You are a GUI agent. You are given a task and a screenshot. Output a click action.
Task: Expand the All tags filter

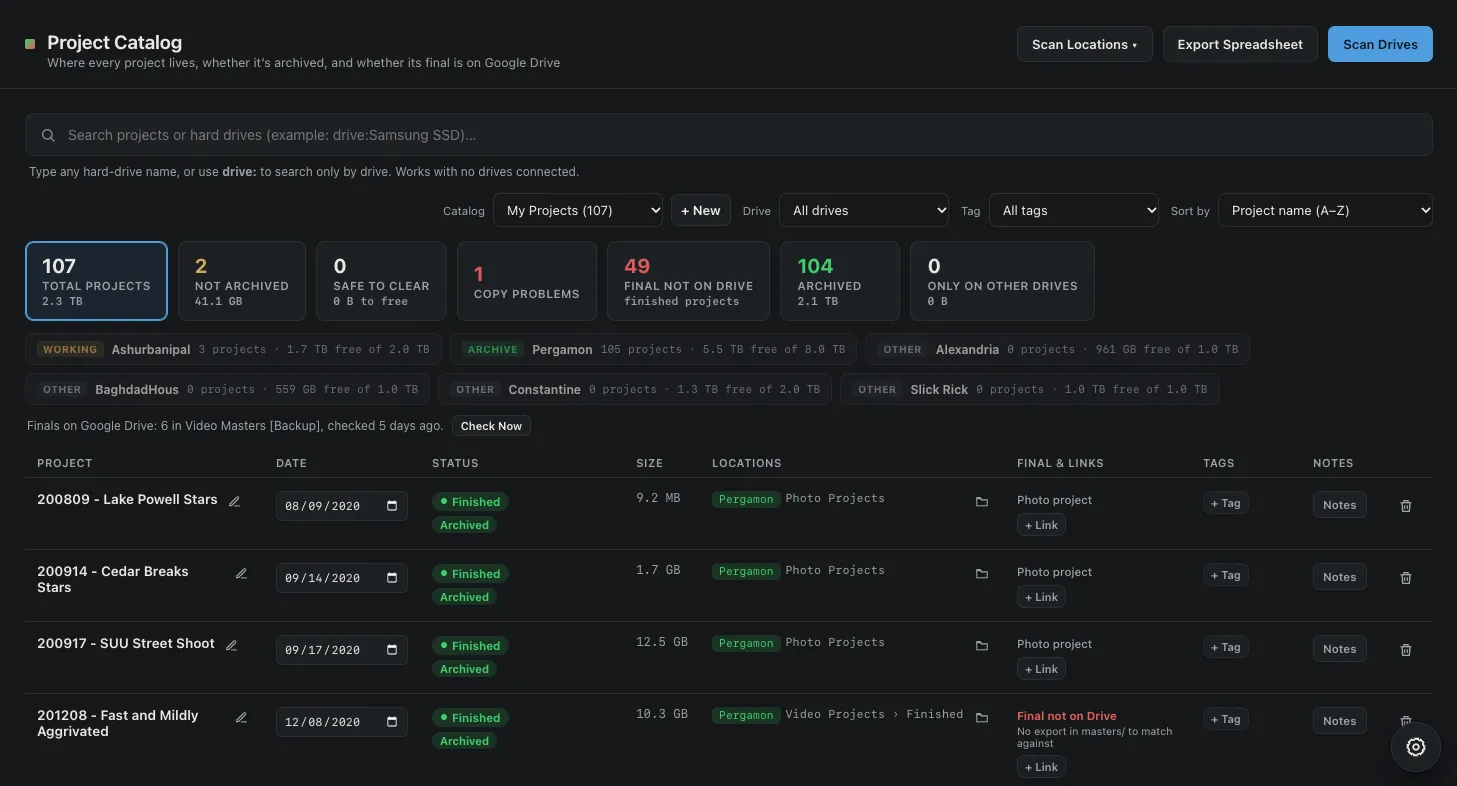pos(1074,210)
